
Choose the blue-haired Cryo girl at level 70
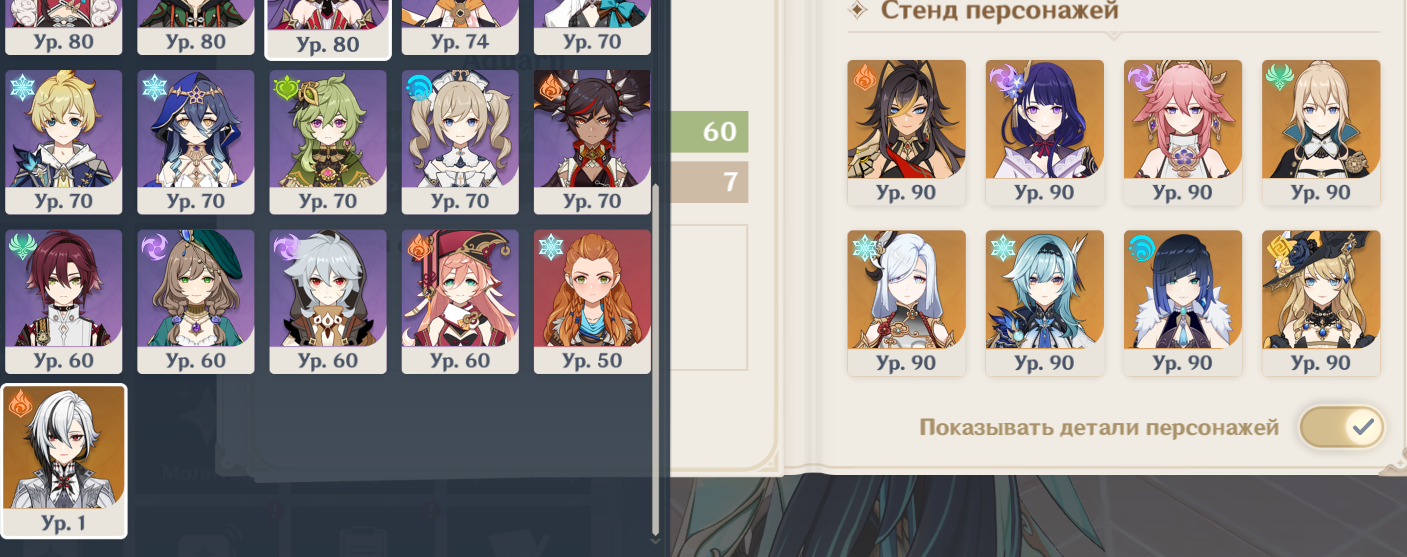[195, 142]
